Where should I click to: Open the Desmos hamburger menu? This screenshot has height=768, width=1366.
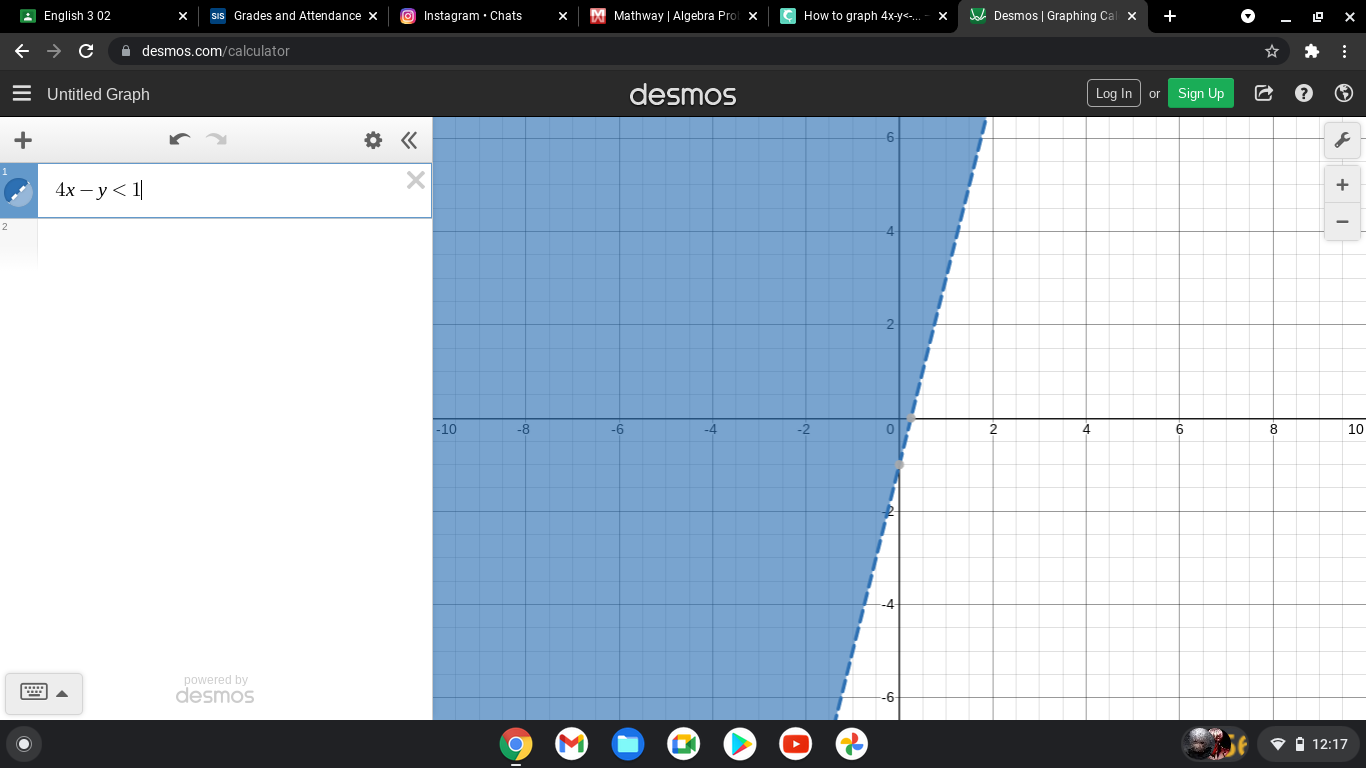coord(22,93)
